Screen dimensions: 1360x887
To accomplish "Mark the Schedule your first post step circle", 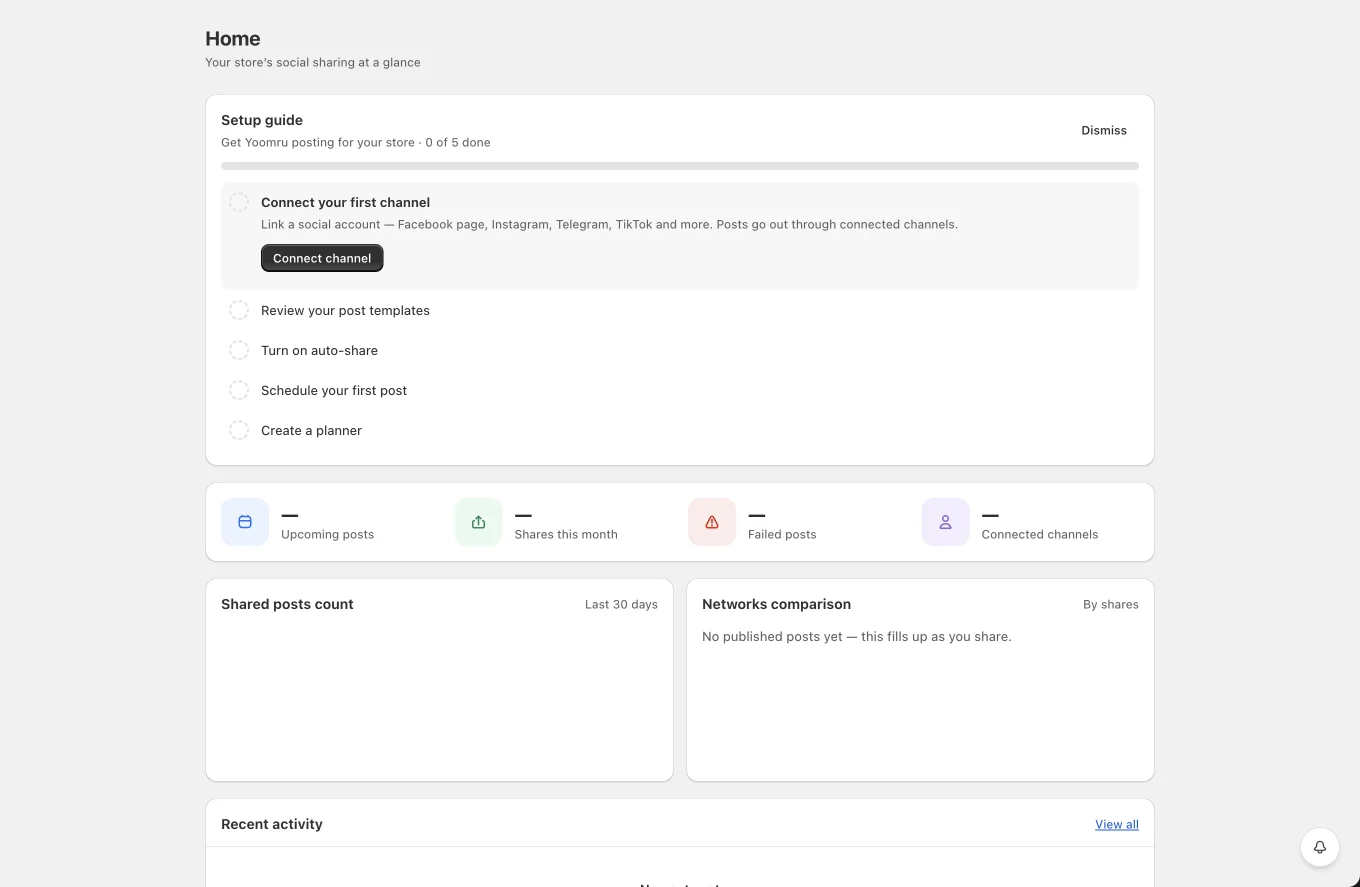I will 239,390.
